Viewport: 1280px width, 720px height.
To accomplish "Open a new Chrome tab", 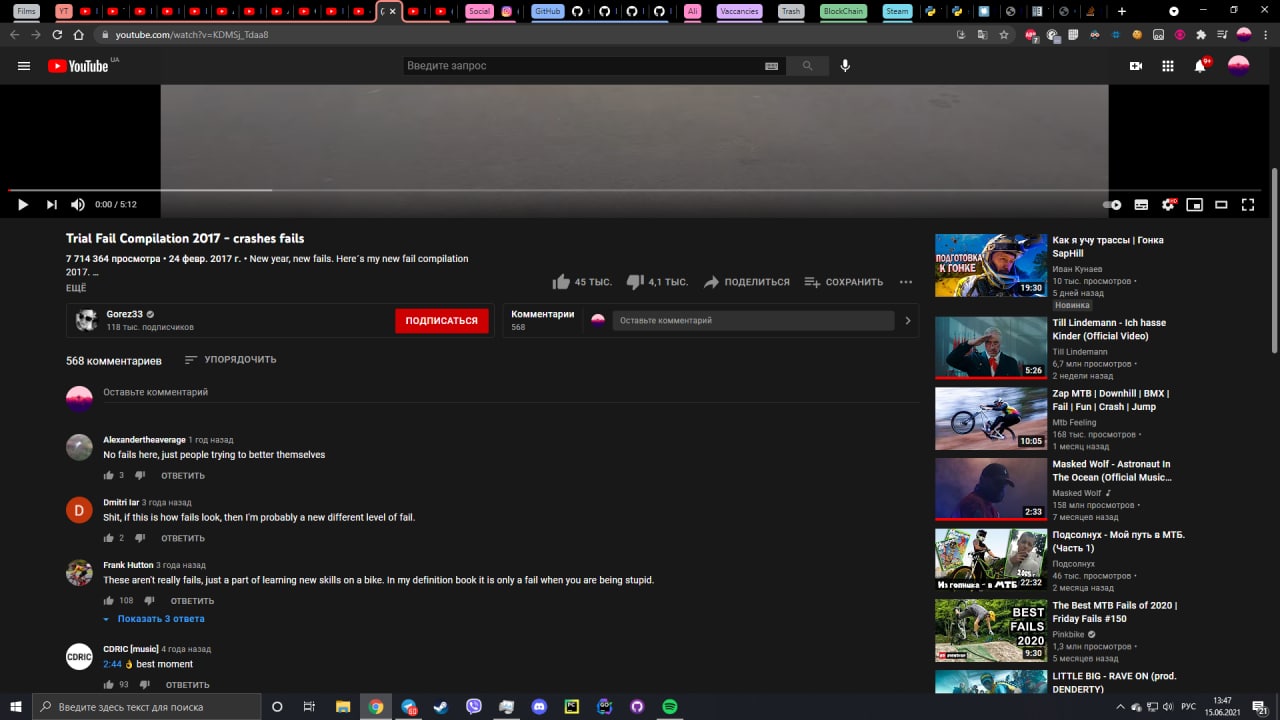I will tap(1122, 11).
